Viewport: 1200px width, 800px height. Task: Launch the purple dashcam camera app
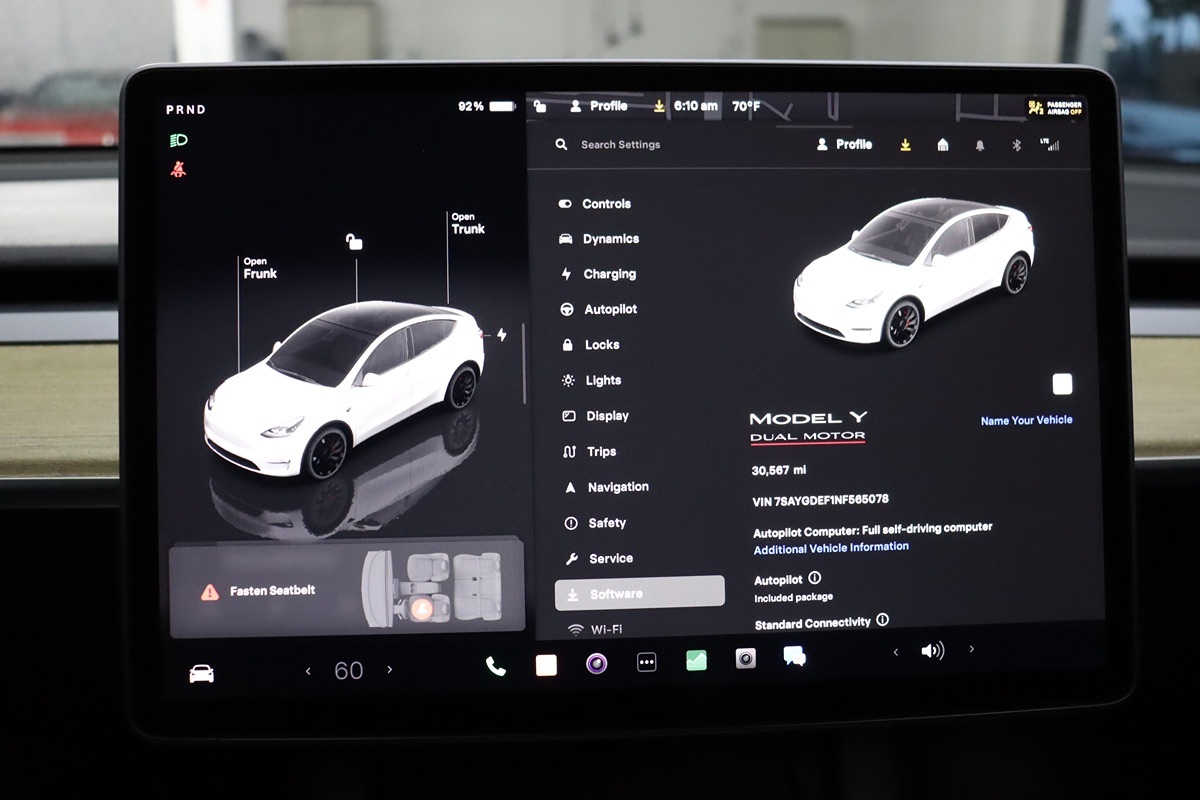[x=596, y=663]
